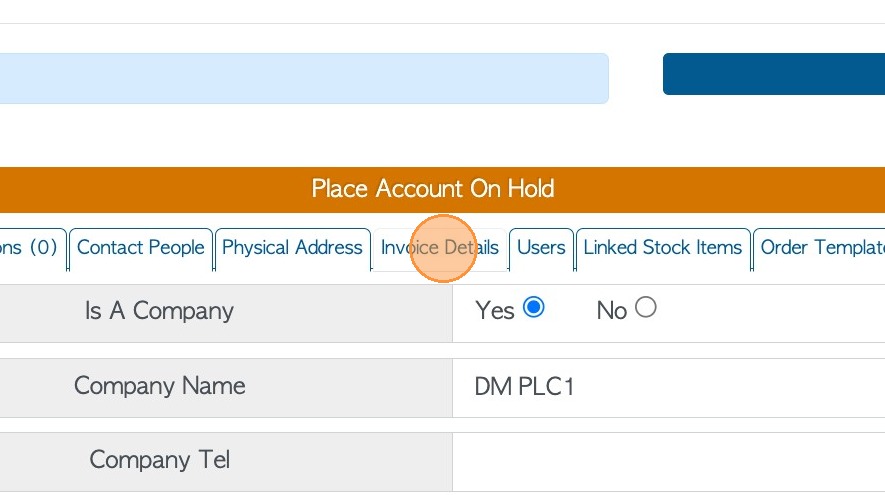Click the dark blue button at top
The image size is (885, 495).
tap(773, 74)
